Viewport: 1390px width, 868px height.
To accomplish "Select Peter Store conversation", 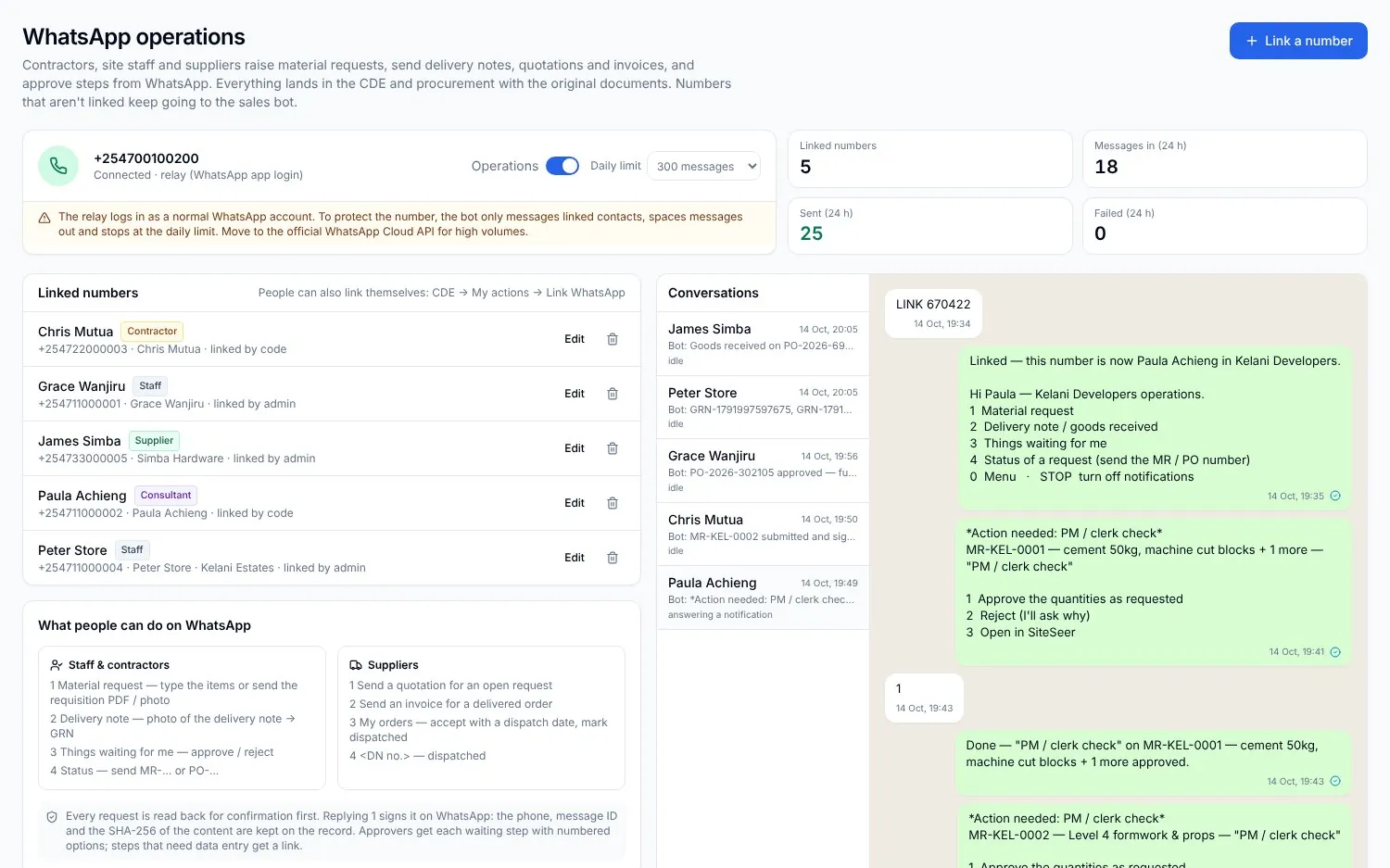I will pos(763,408).
